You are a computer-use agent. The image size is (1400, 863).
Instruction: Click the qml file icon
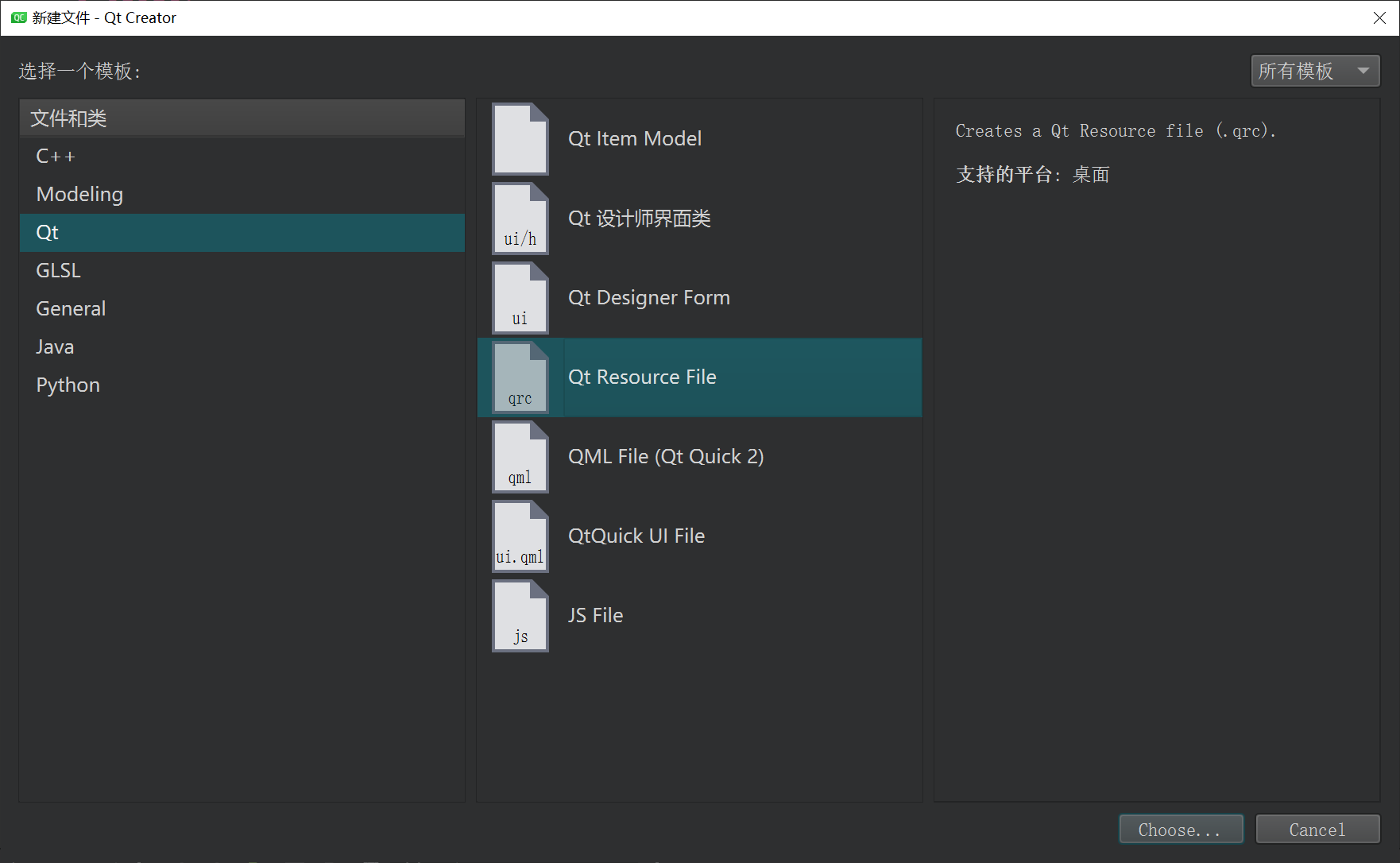coord(520,457)
